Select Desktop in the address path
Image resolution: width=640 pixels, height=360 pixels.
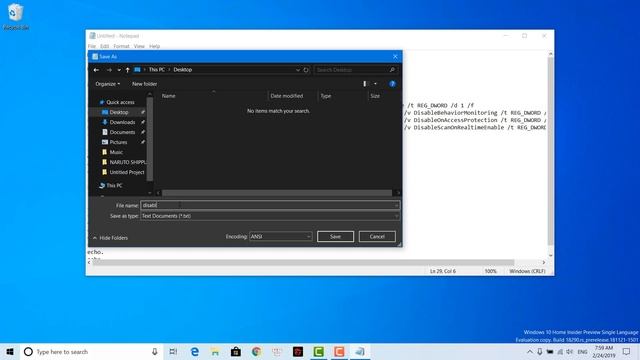click(182, 70)
